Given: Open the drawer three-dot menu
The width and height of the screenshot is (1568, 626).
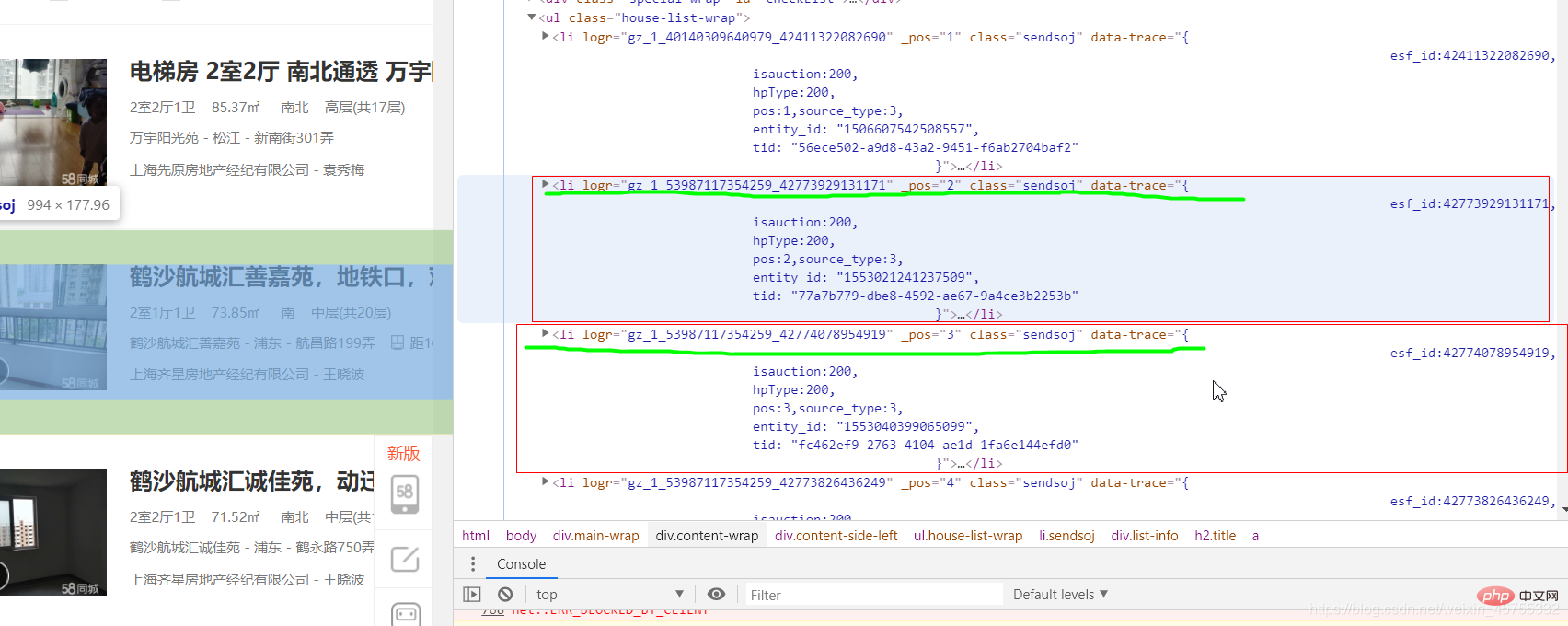Looking at the screenshot, I should tap(473, 564).
